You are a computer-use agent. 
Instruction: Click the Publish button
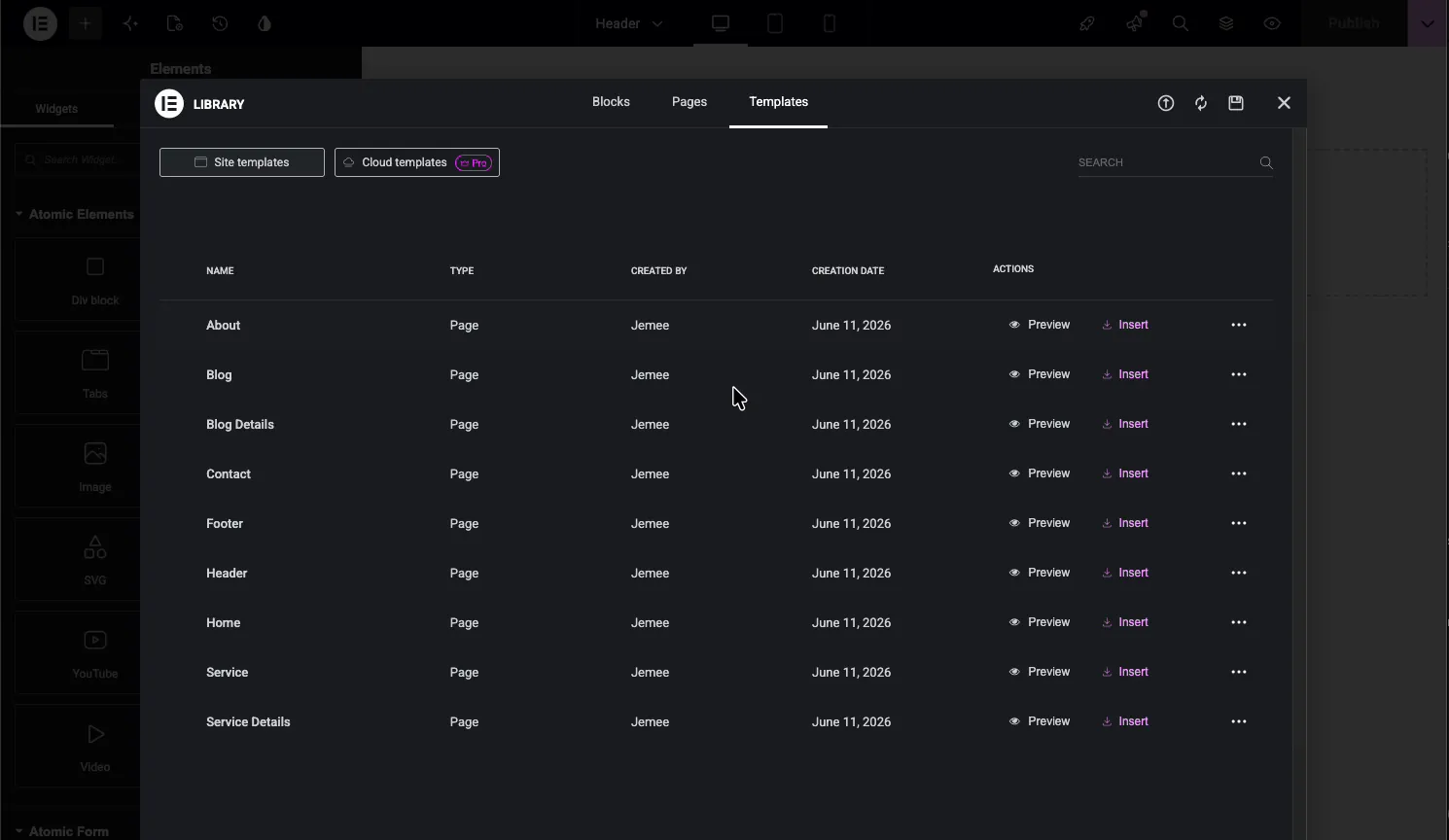click(x=1354, y=23)
